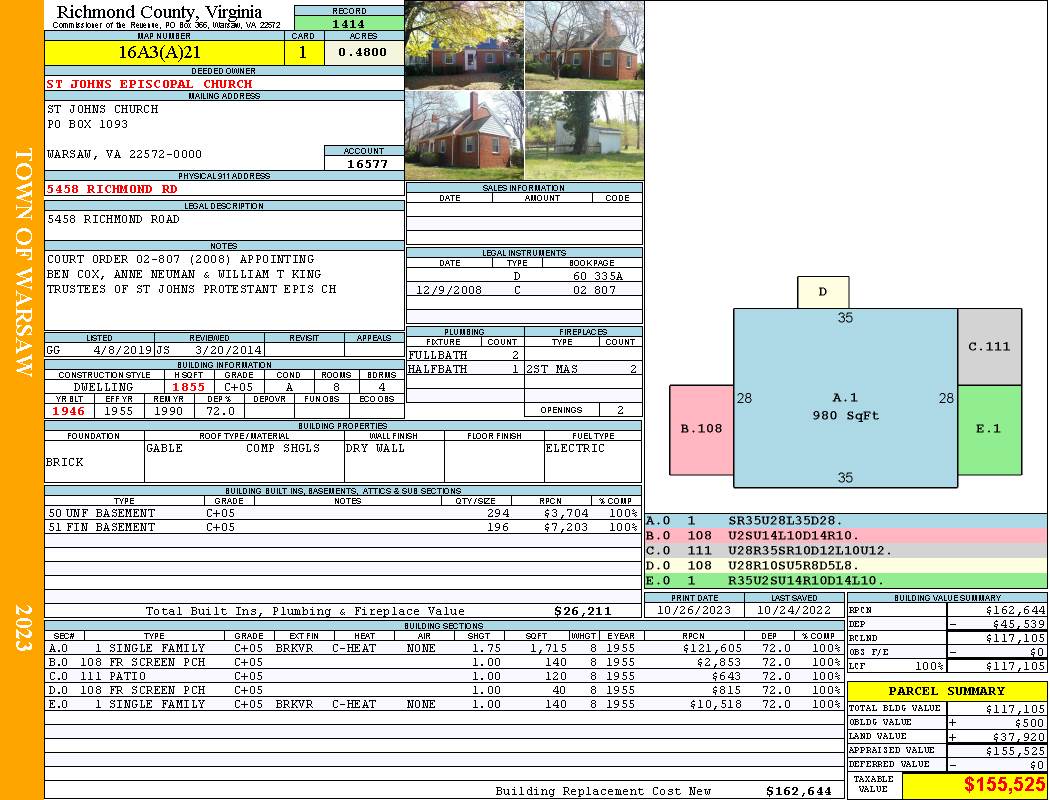Click the listed date 4/8/2019
The height and width of the screenshot is (800, 1050).
coord(123,349)
